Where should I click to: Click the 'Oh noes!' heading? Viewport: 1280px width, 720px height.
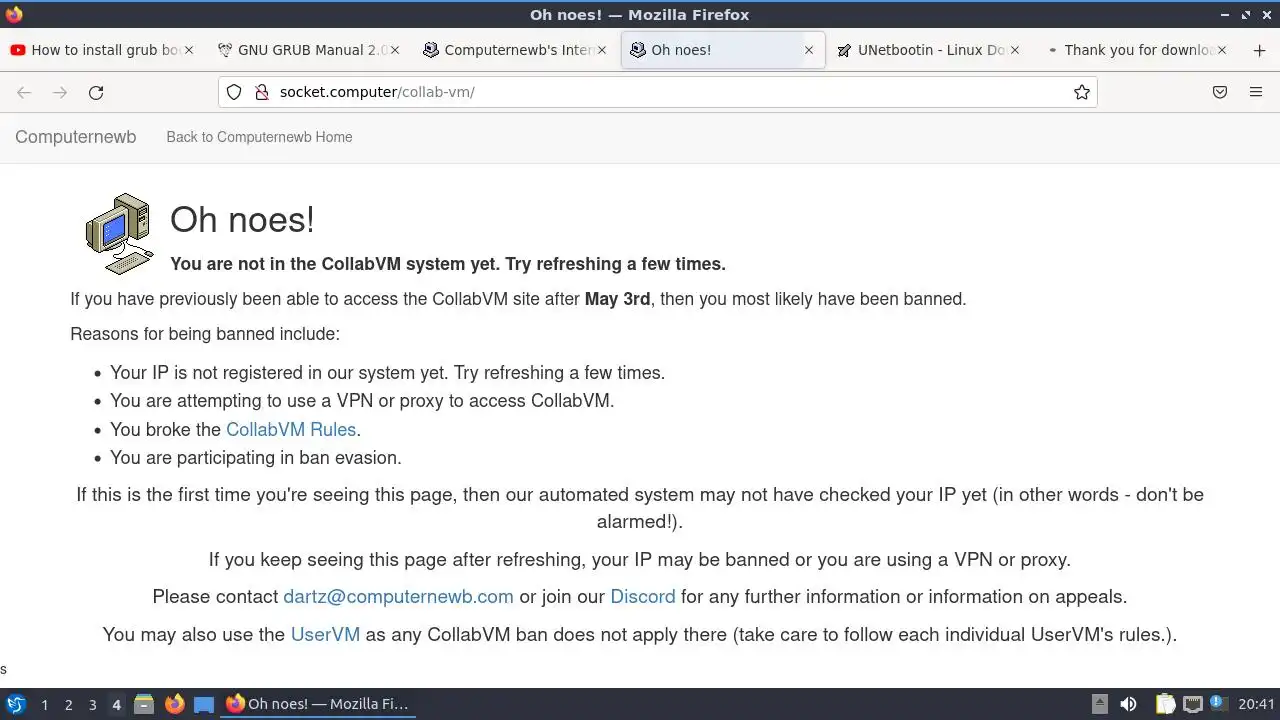point(242,219)
